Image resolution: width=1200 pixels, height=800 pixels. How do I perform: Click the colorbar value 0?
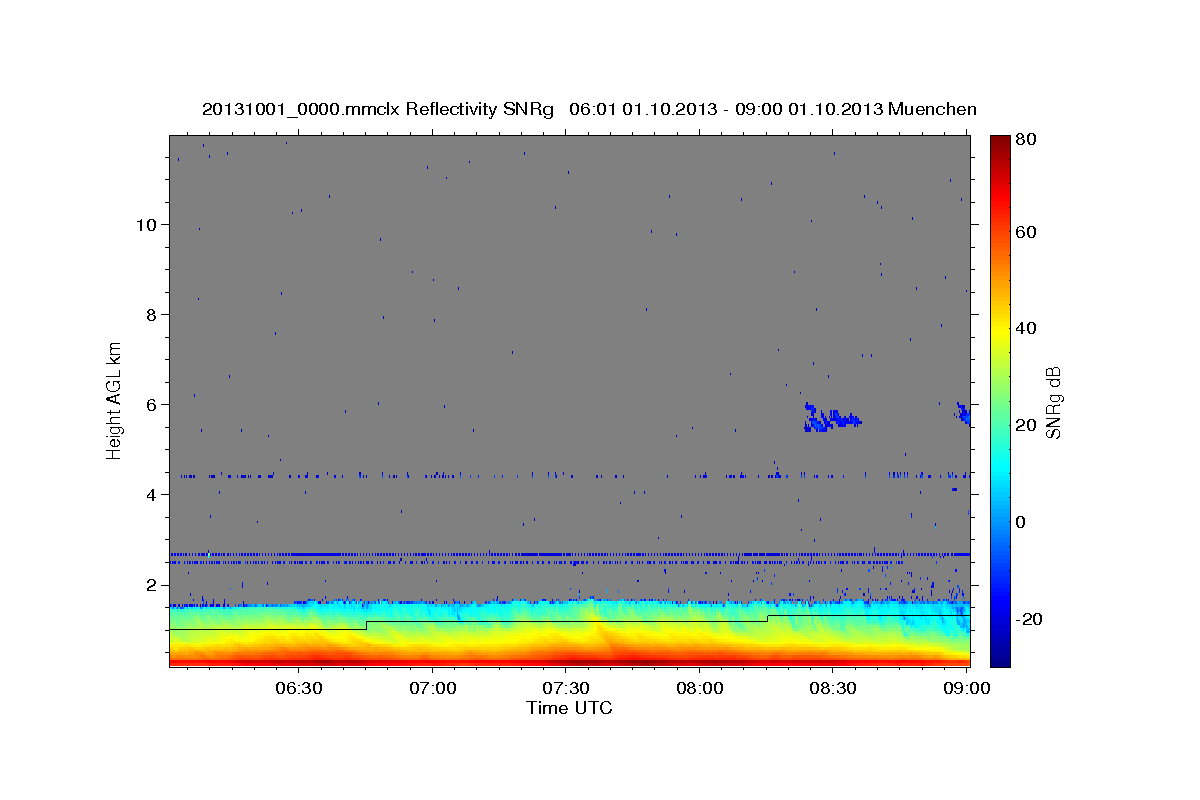click(x=1021, y=522)
